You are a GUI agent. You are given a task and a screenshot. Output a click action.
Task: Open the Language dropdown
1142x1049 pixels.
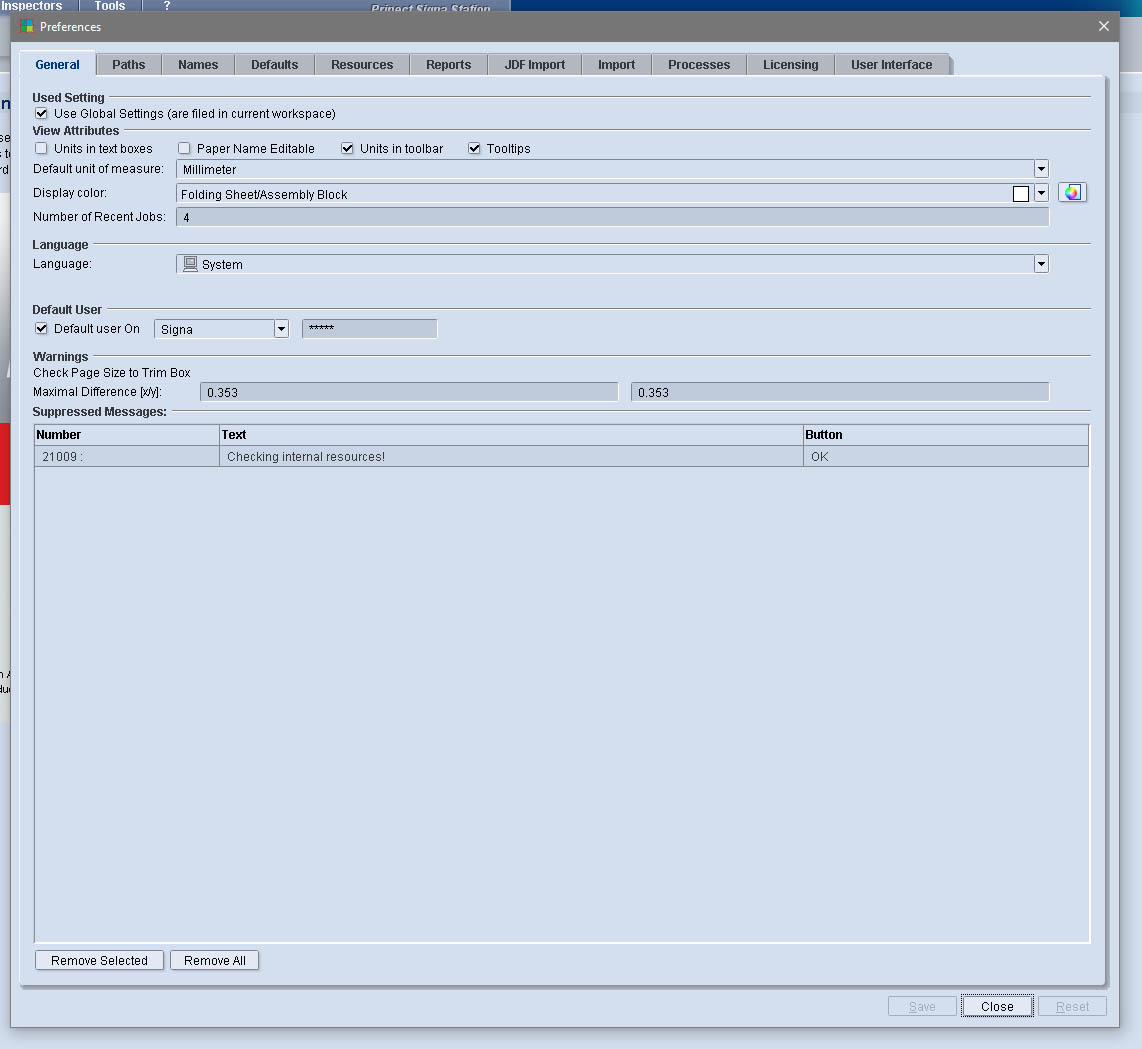click(x=1041, y=264)
